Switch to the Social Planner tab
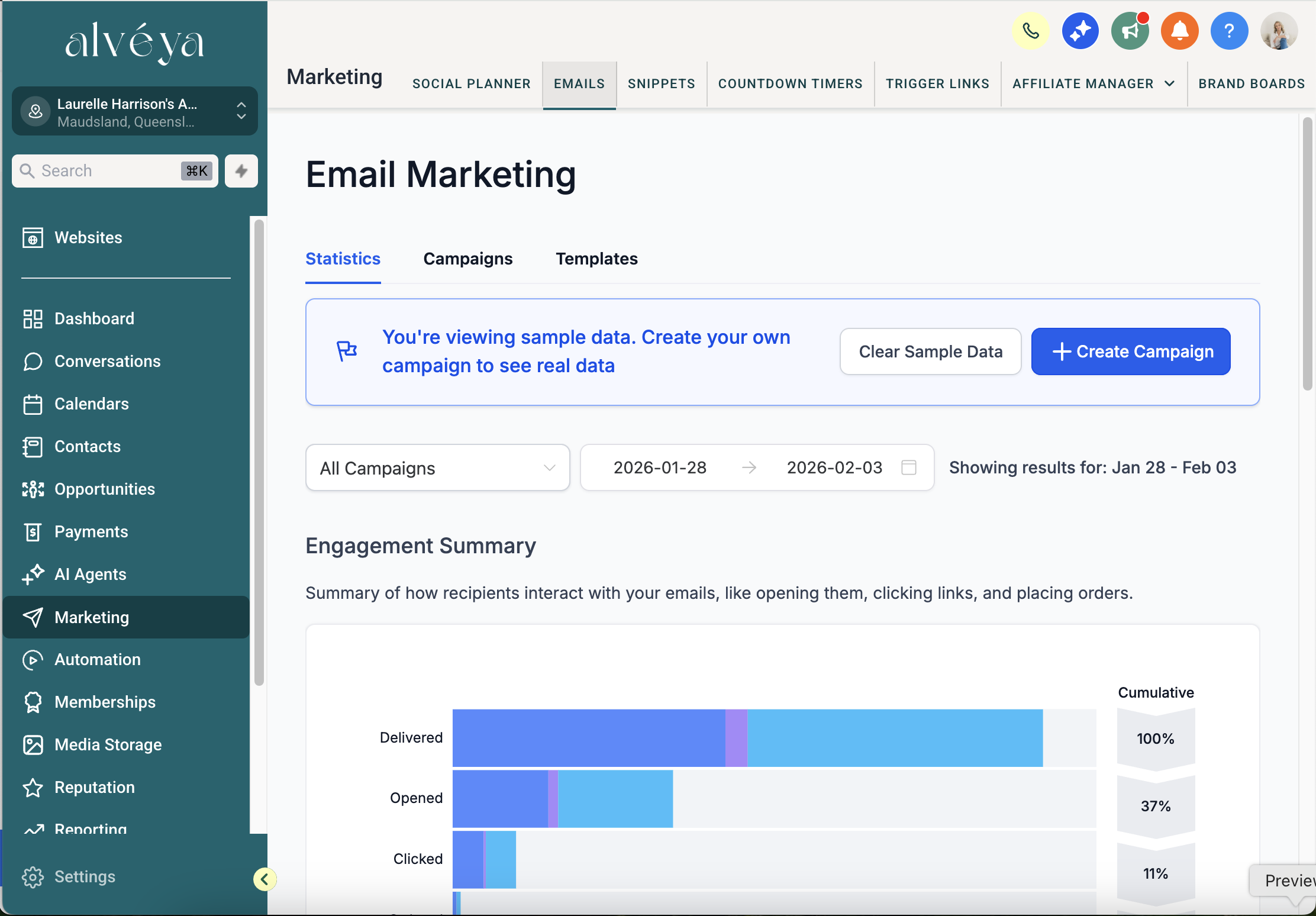This screenshot has width=1316, height=916. (472, 84)
